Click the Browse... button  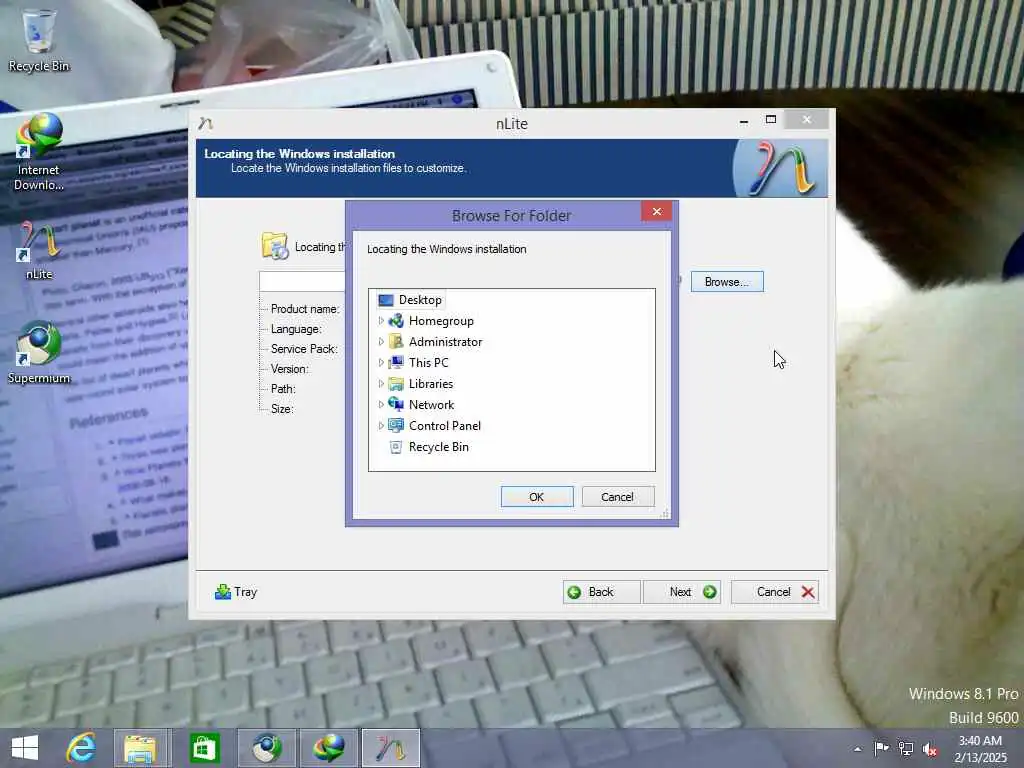click(x=727, y=282)
